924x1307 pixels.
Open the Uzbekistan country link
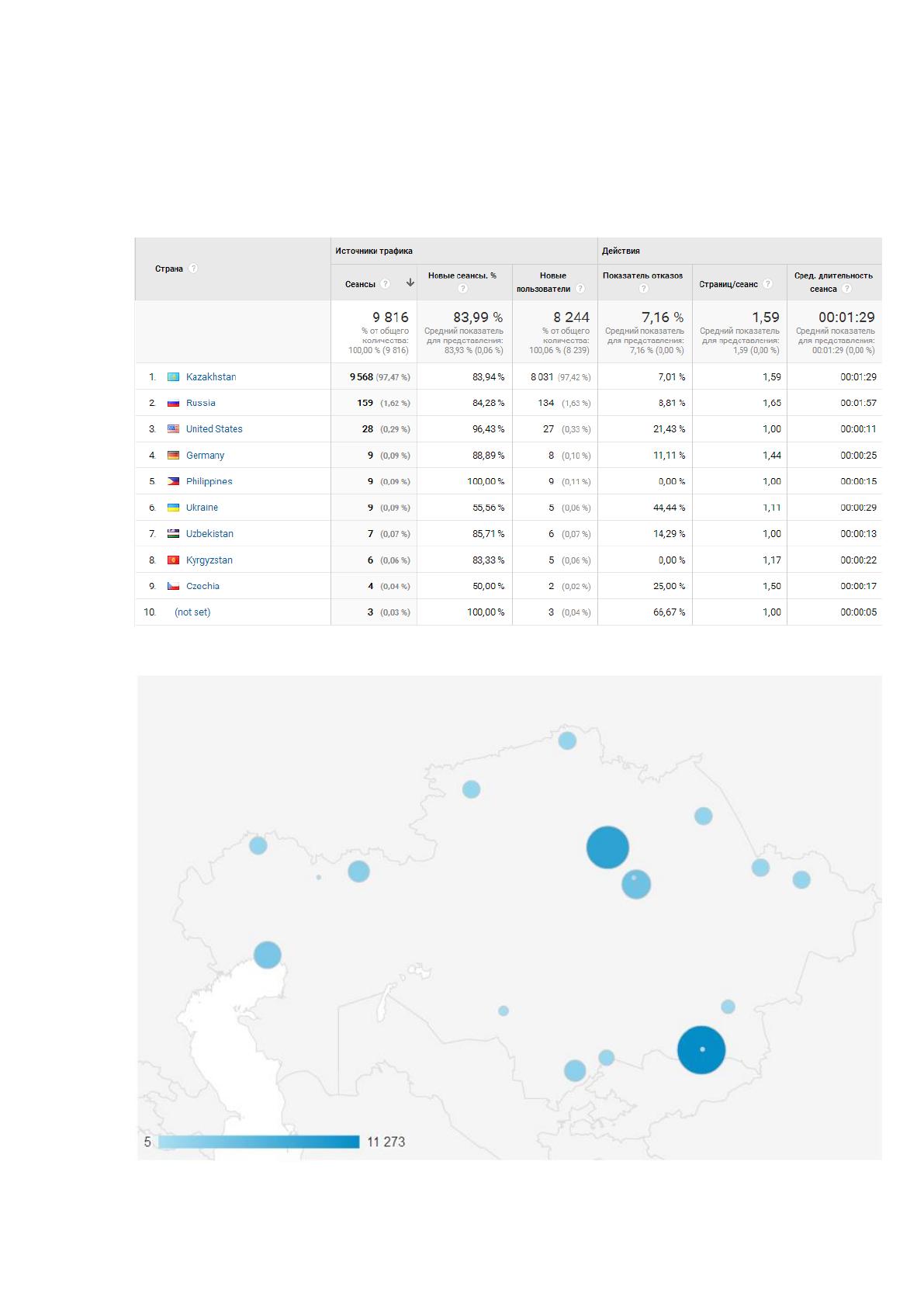209,534
